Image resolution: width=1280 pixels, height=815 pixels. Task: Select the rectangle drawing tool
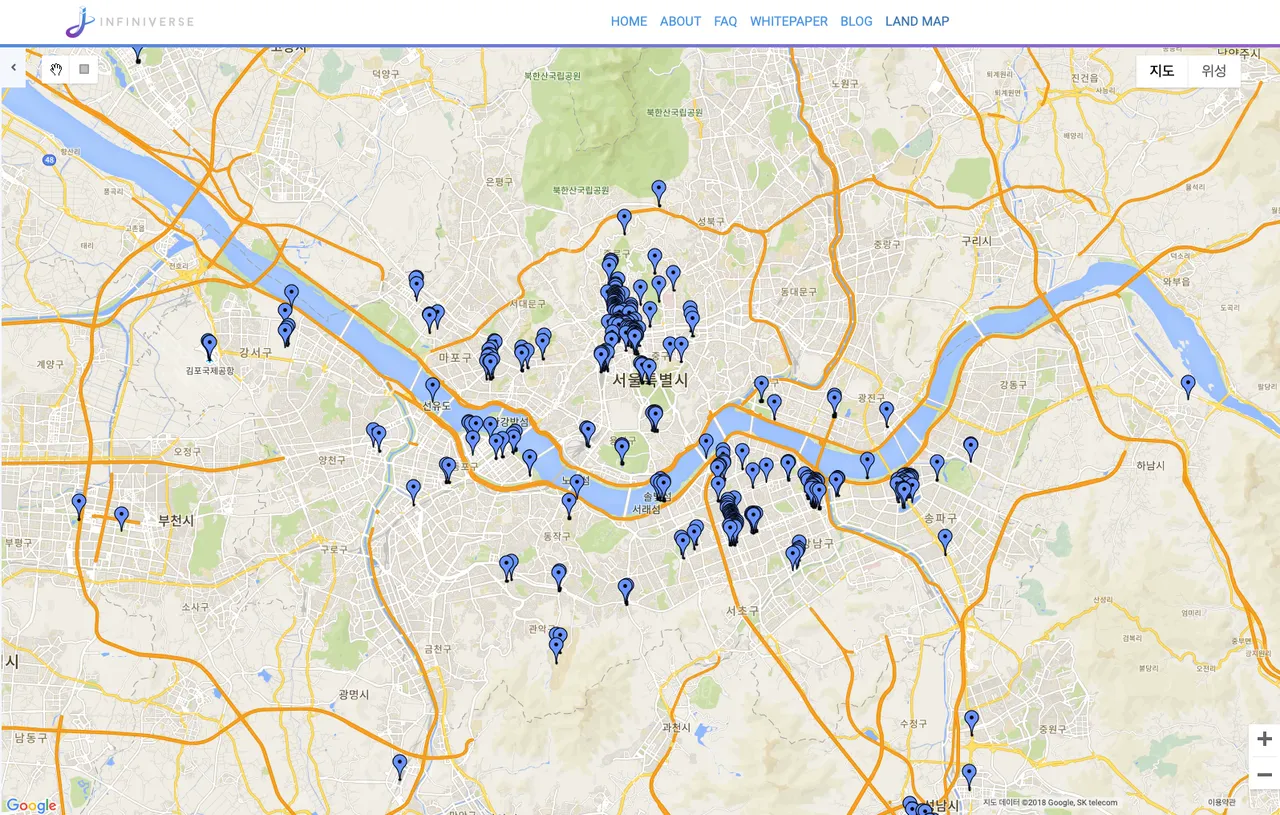coord(84,69)
